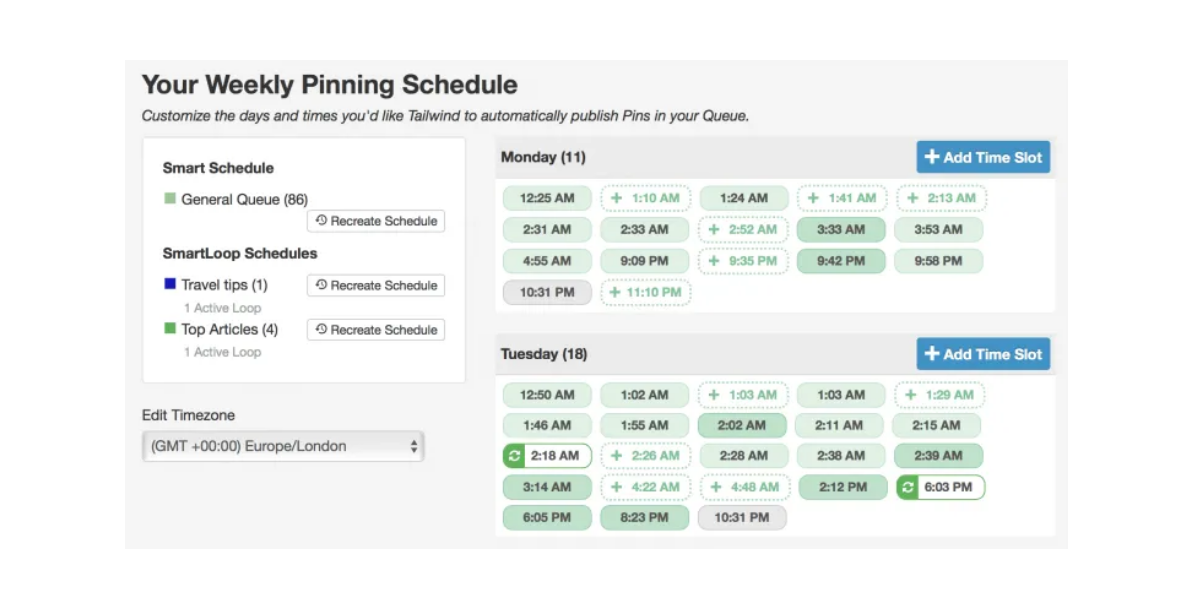Click the plus icon on 9:35 PM slot
1200x600 pixels.
[715, 261]
